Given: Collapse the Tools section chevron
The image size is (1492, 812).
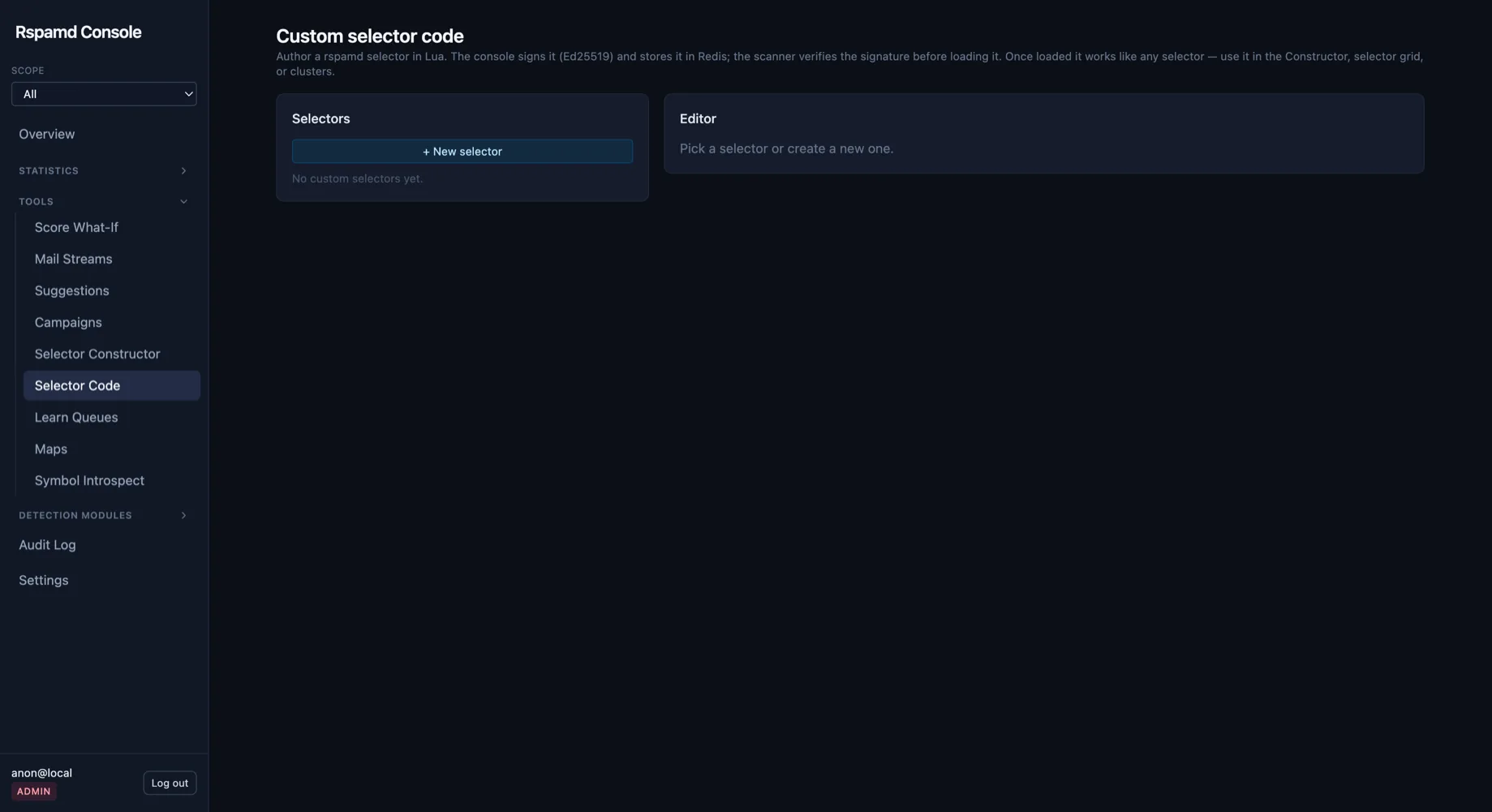Looking at the screenshot, I should (x=183, y=202).
